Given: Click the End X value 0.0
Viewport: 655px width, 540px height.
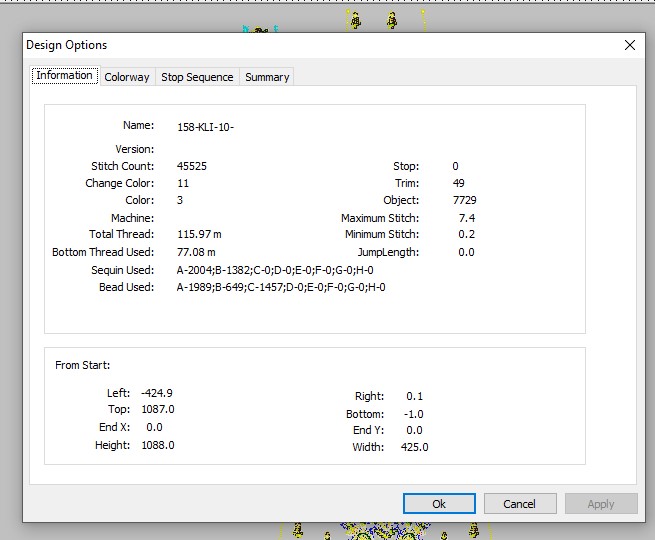Looking at the screenshot, I should [154, 427].
